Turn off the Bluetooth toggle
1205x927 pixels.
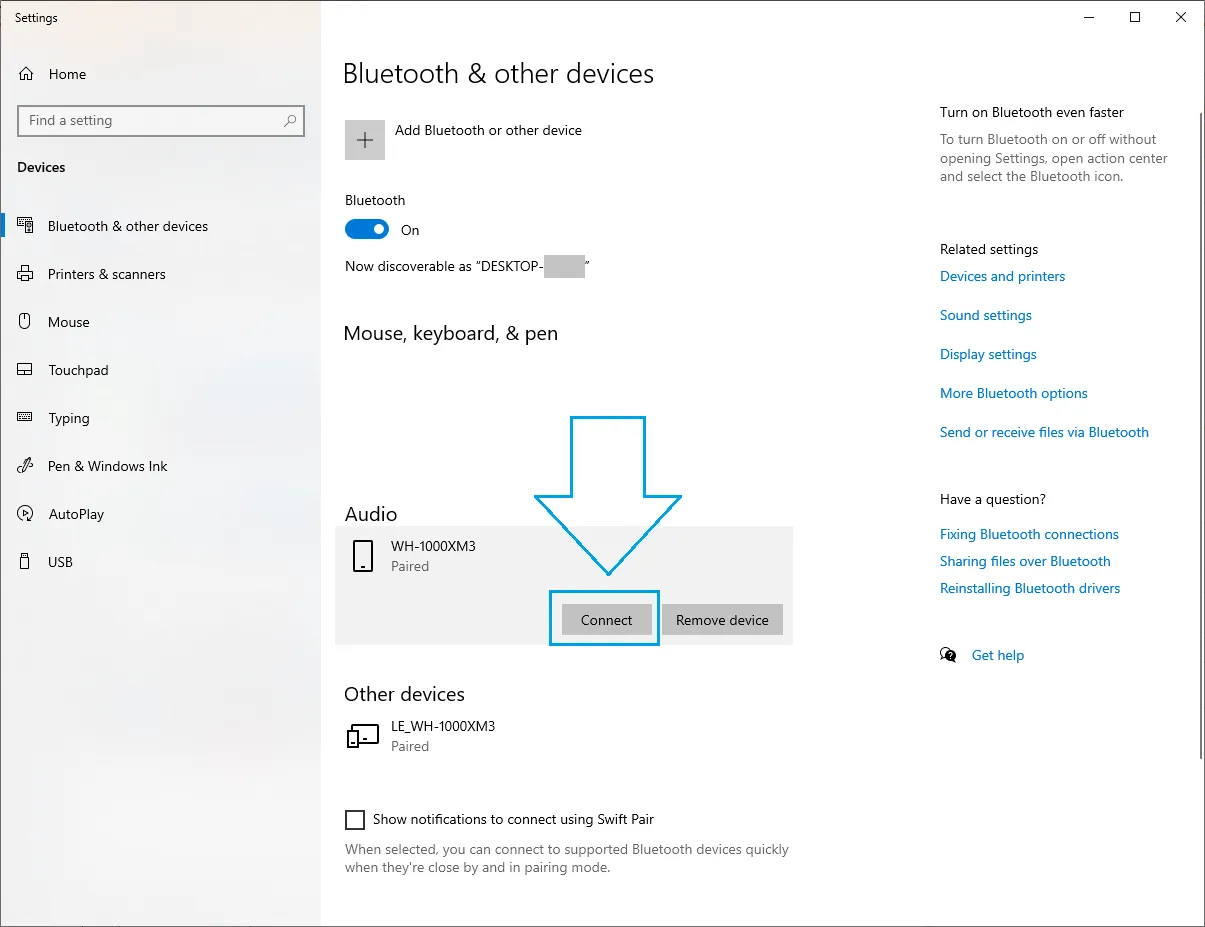point(366,230)
